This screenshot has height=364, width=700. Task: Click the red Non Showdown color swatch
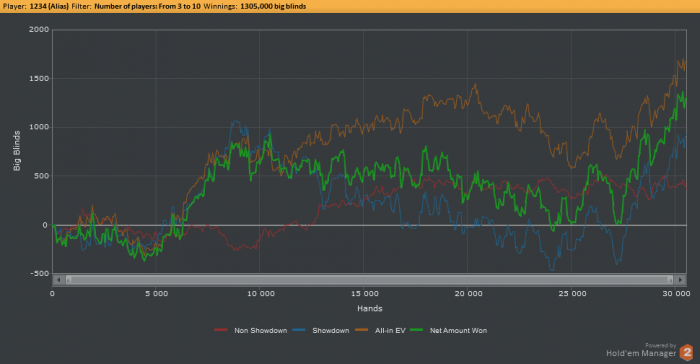pyautogui.click(x=221, y=330)
